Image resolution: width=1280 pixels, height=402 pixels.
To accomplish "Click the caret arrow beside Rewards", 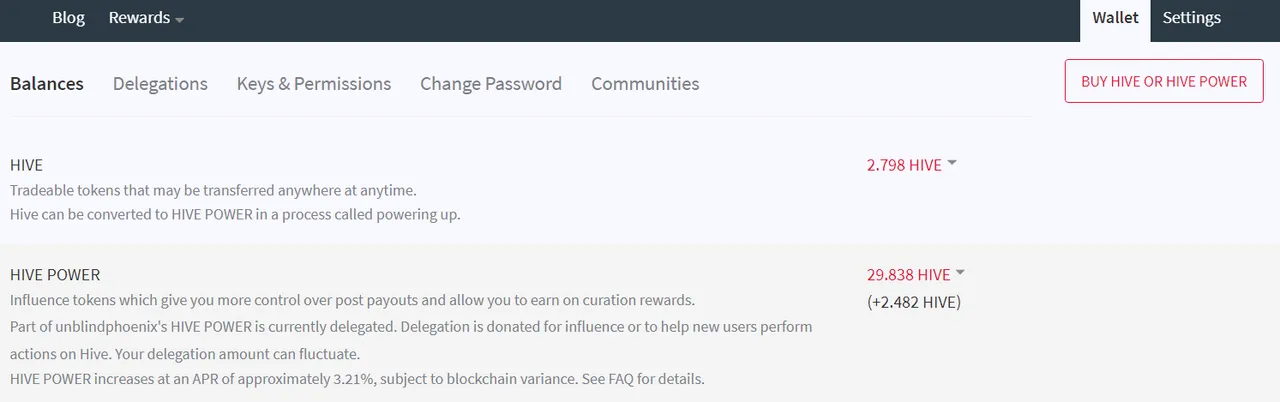I will 179,20.
